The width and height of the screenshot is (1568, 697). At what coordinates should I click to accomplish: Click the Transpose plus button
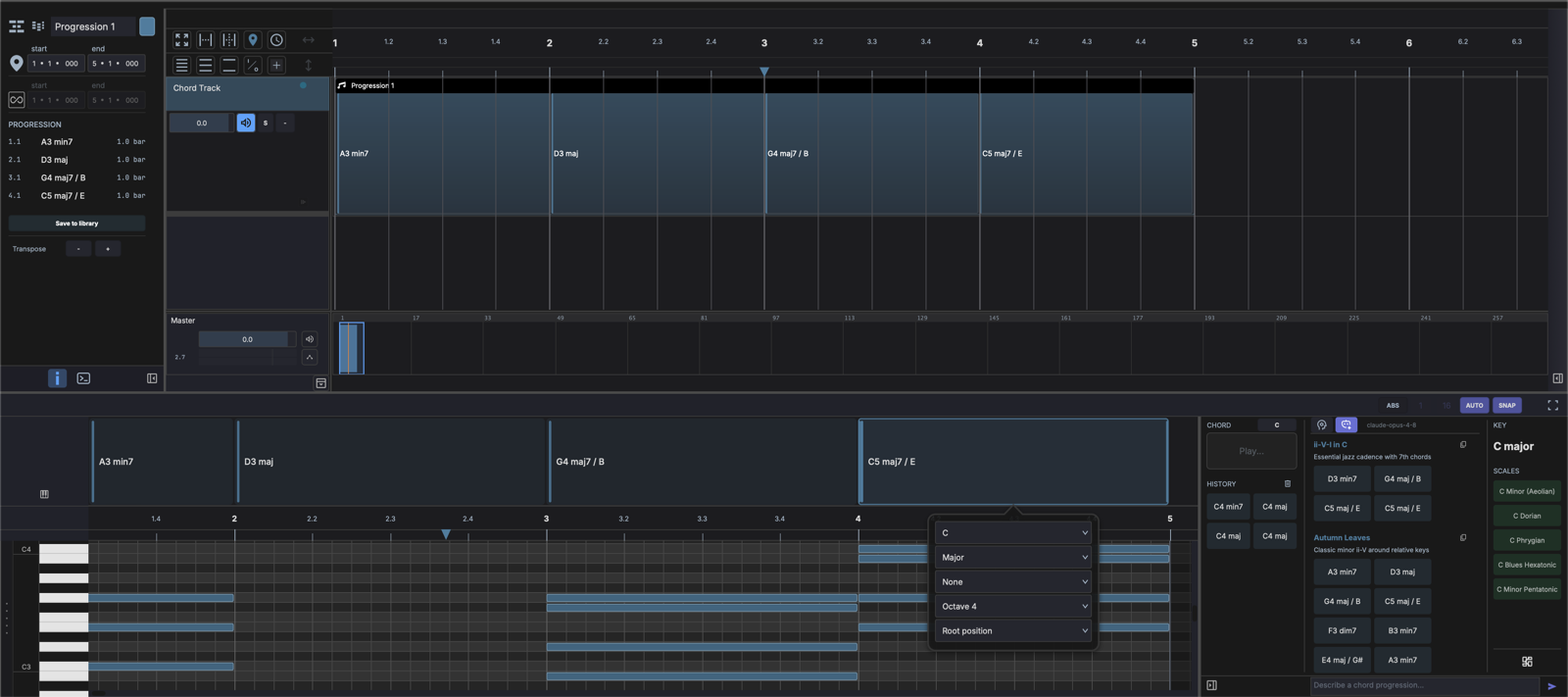[x=108, y=249]
